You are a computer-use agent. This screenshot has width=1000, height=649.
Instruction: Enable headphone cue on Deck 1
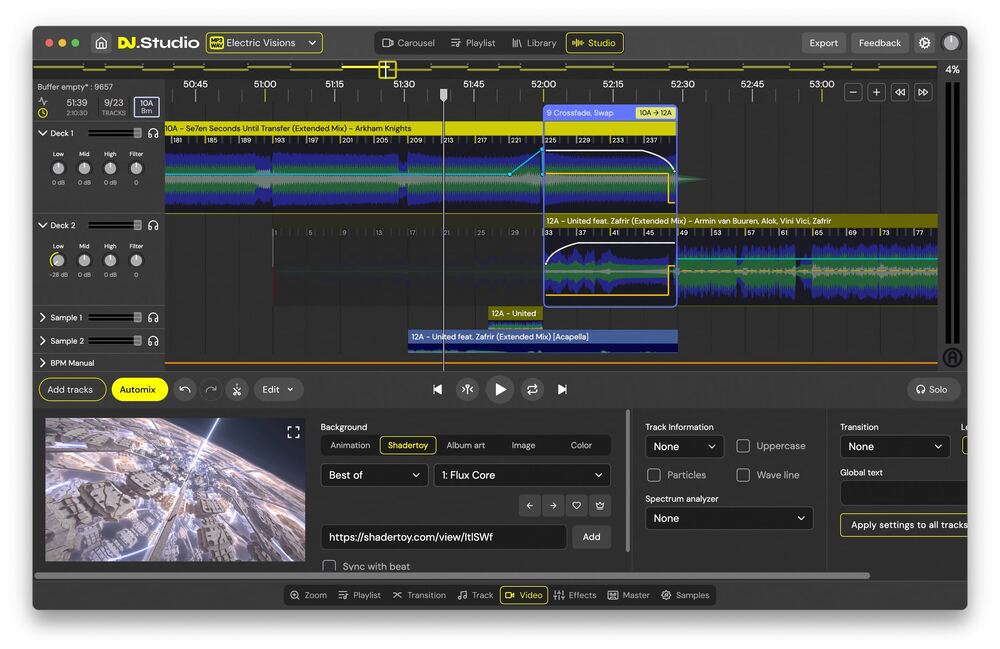click(x=153, y=133)
